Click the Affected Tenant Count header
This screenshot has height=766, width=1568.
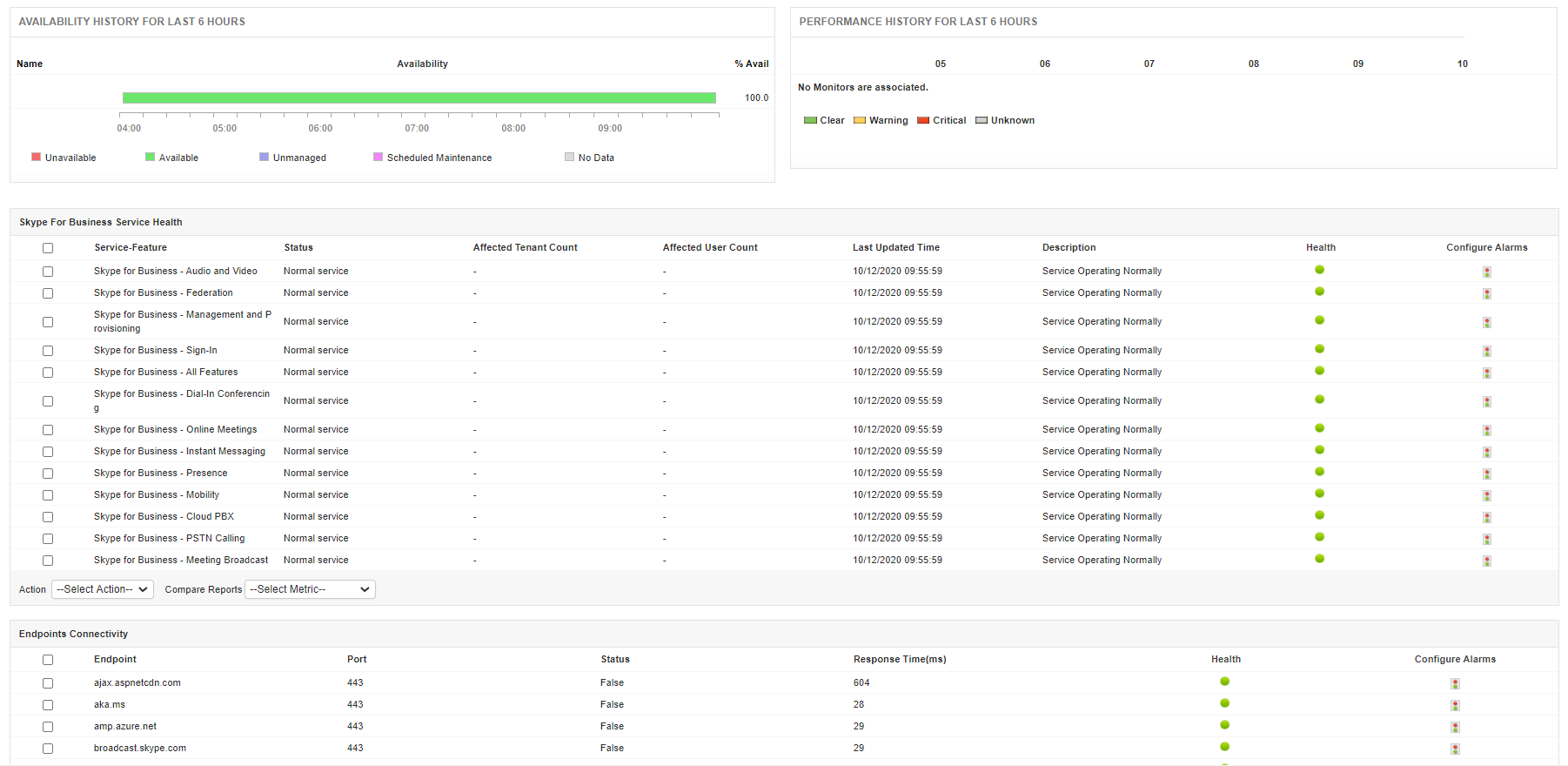coord(526,247)
